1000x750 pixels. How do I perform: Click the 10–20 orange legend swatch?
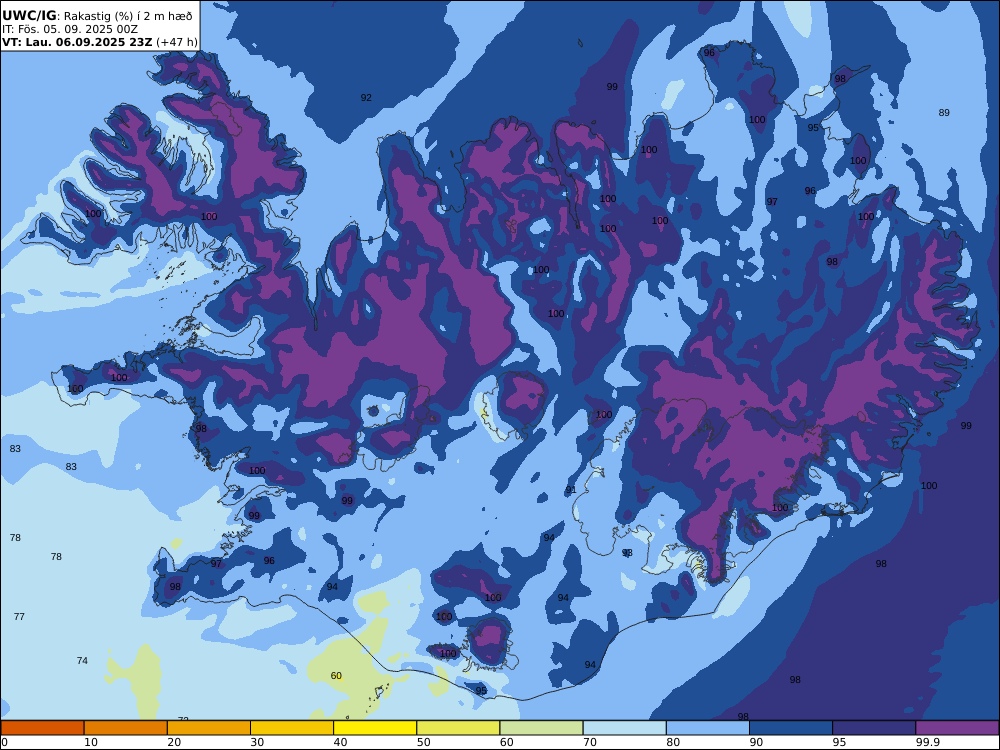tap(126, 728)
